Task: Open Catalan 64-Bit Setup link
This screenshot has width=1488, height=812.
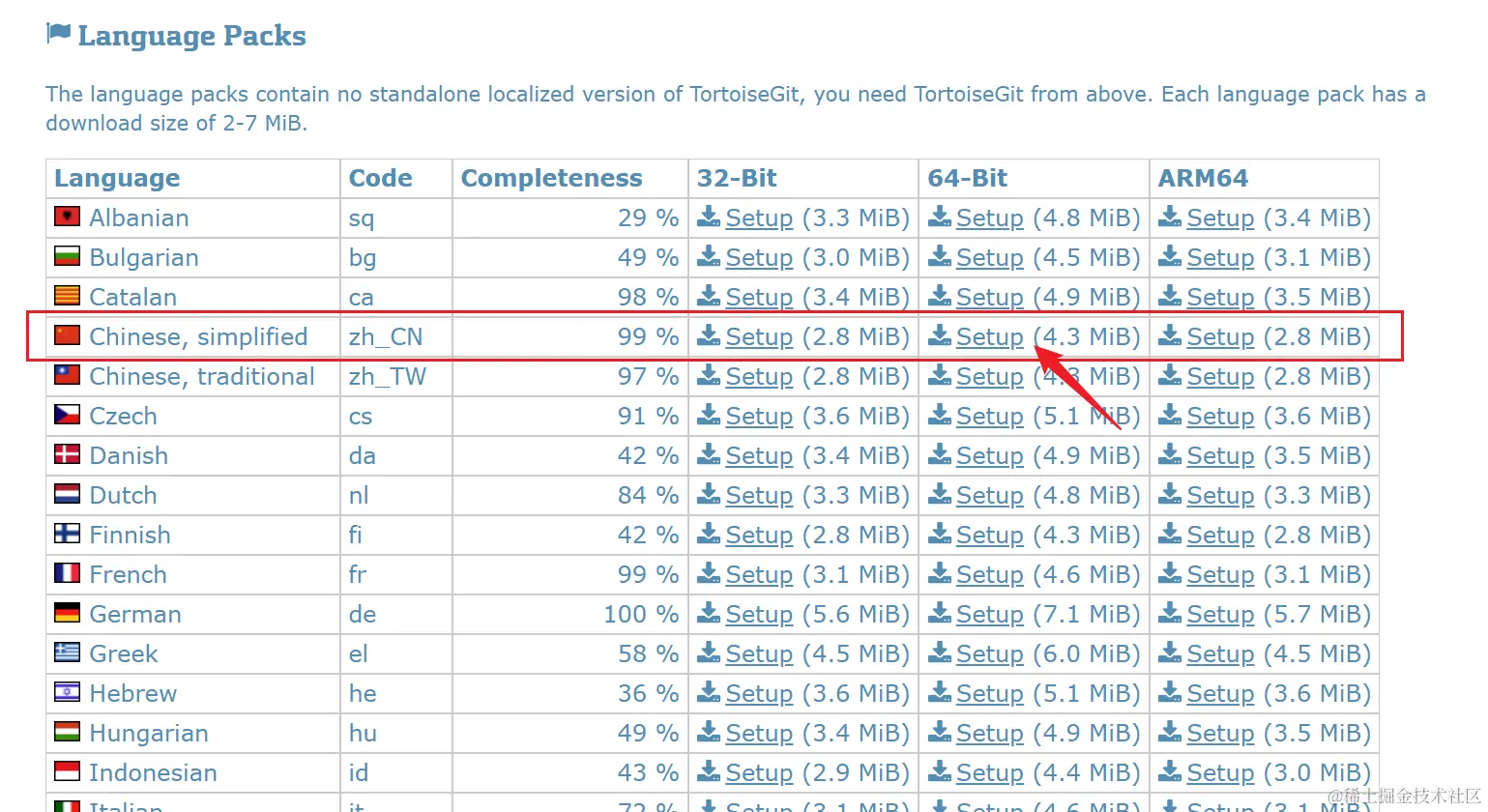Action: click(989, 297)
